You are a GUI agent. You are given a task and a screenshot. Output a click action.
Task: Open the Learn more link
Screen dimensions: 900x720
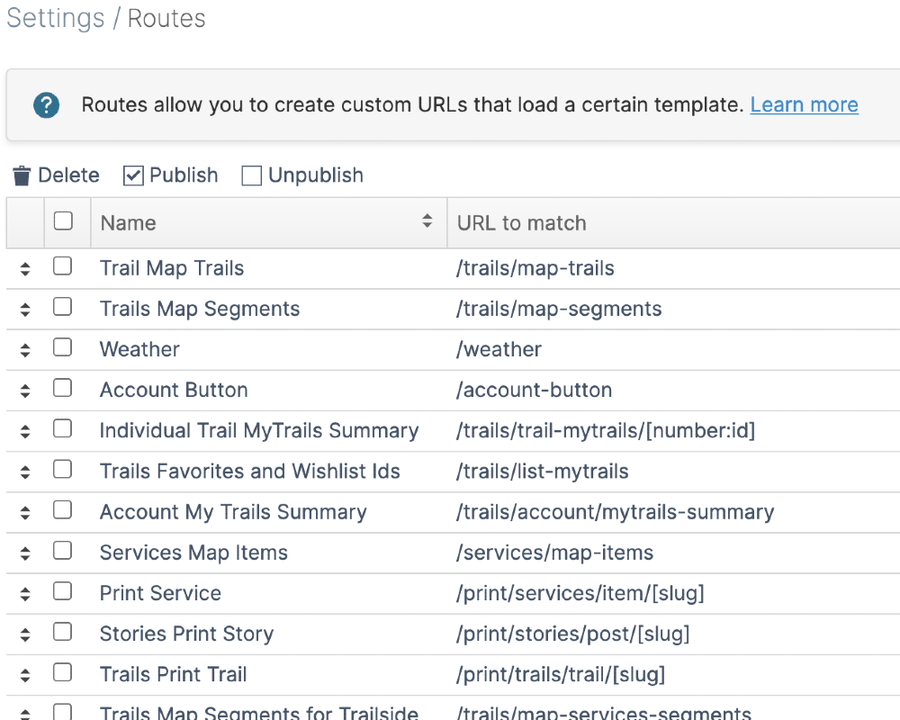[x=804, y=104]
